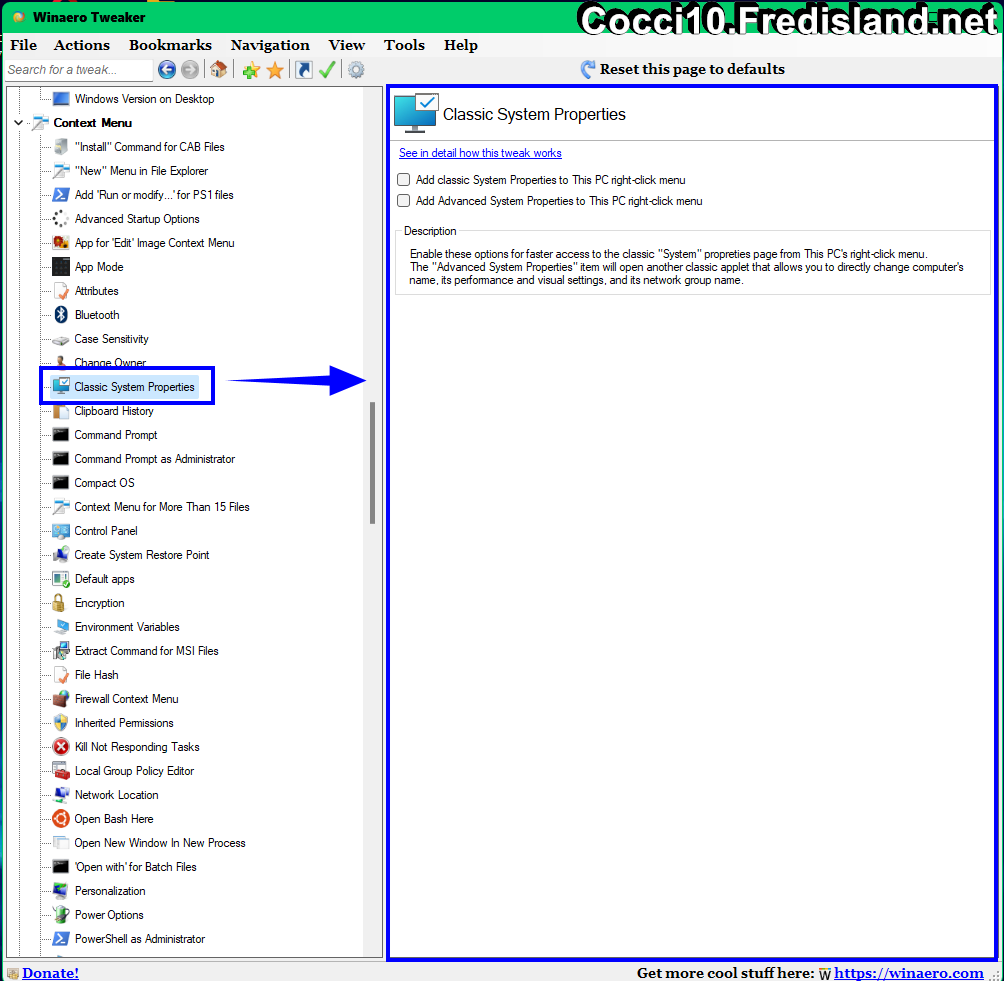Collapse the Context Menu tree node
The width and height of the screenshot is (1004, 981).
click(x=19, y=122)
